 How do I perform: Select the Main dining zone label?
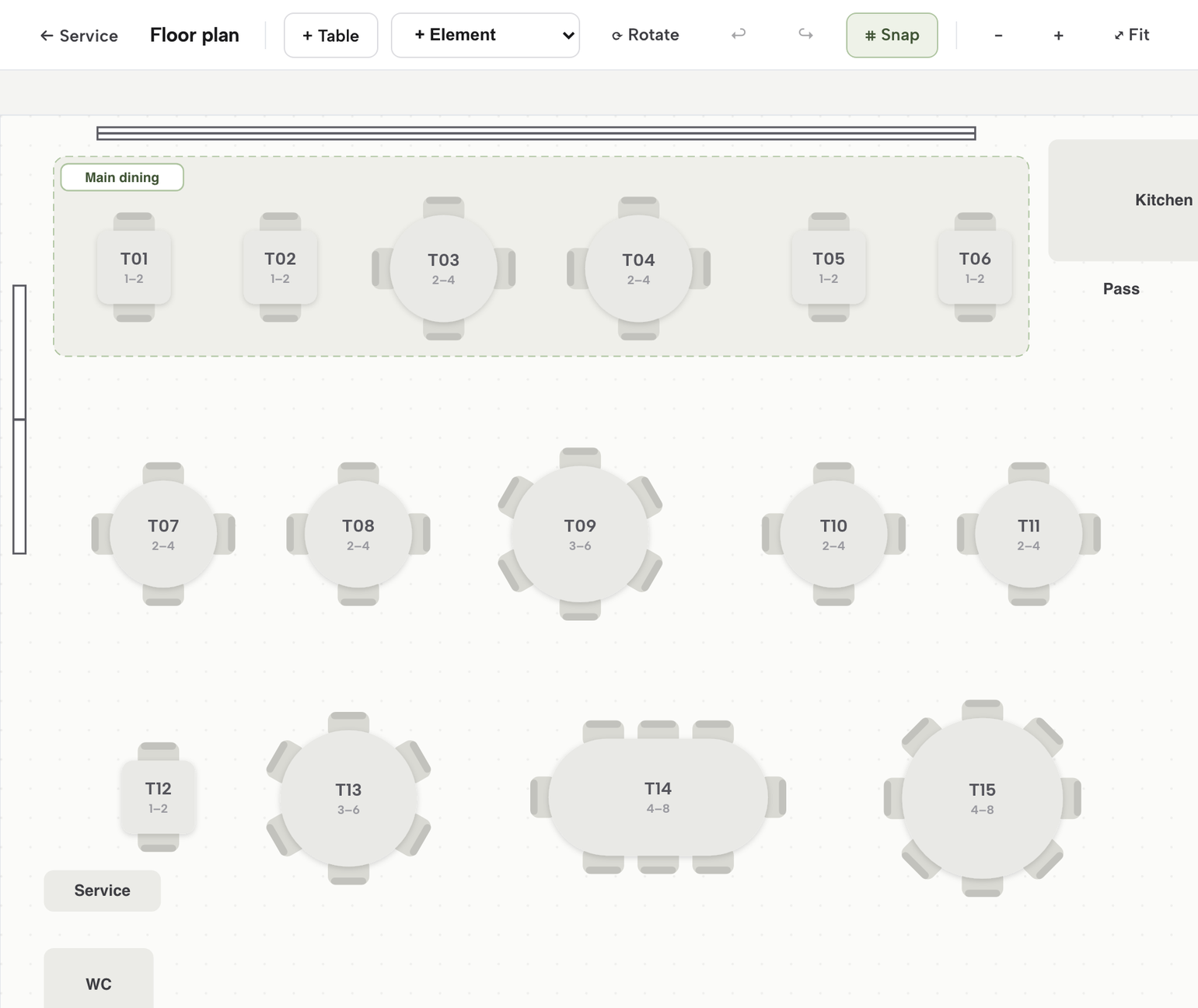click(x=122, y=177)
